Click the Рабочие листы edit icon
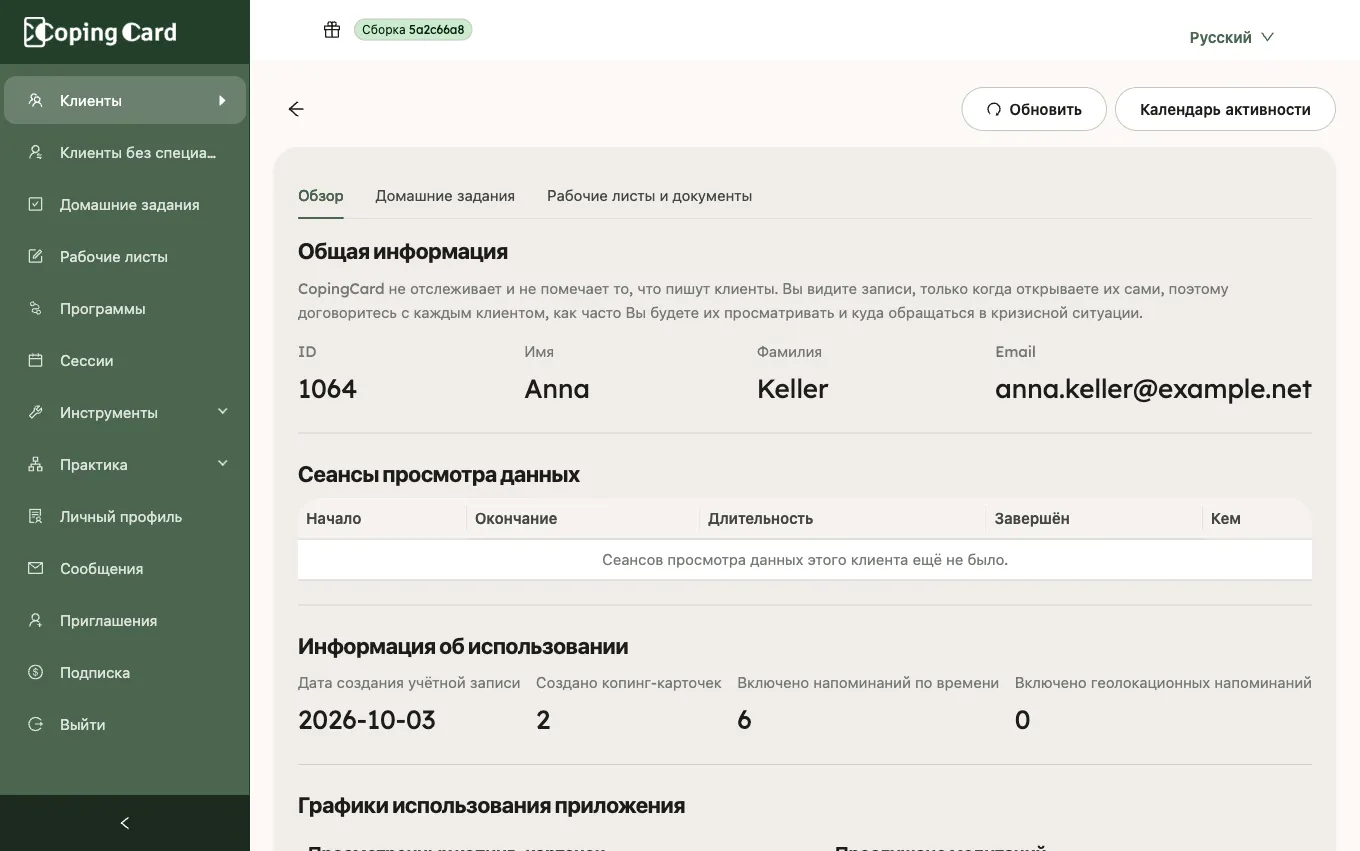1360x851 pixels. point(36,256)
